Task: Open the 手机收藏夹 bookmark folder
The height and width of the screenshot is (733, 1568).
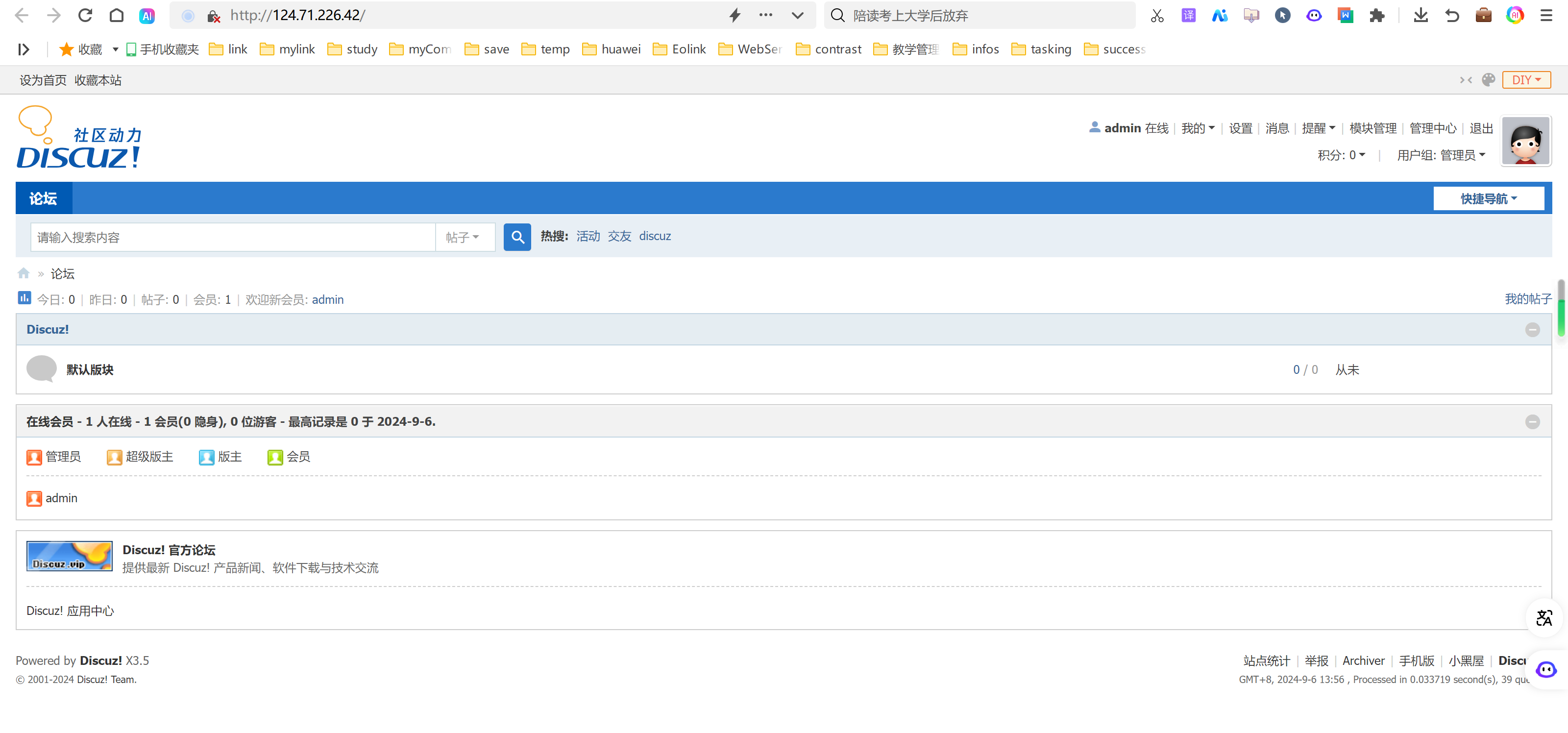Action: click(163, 49)
